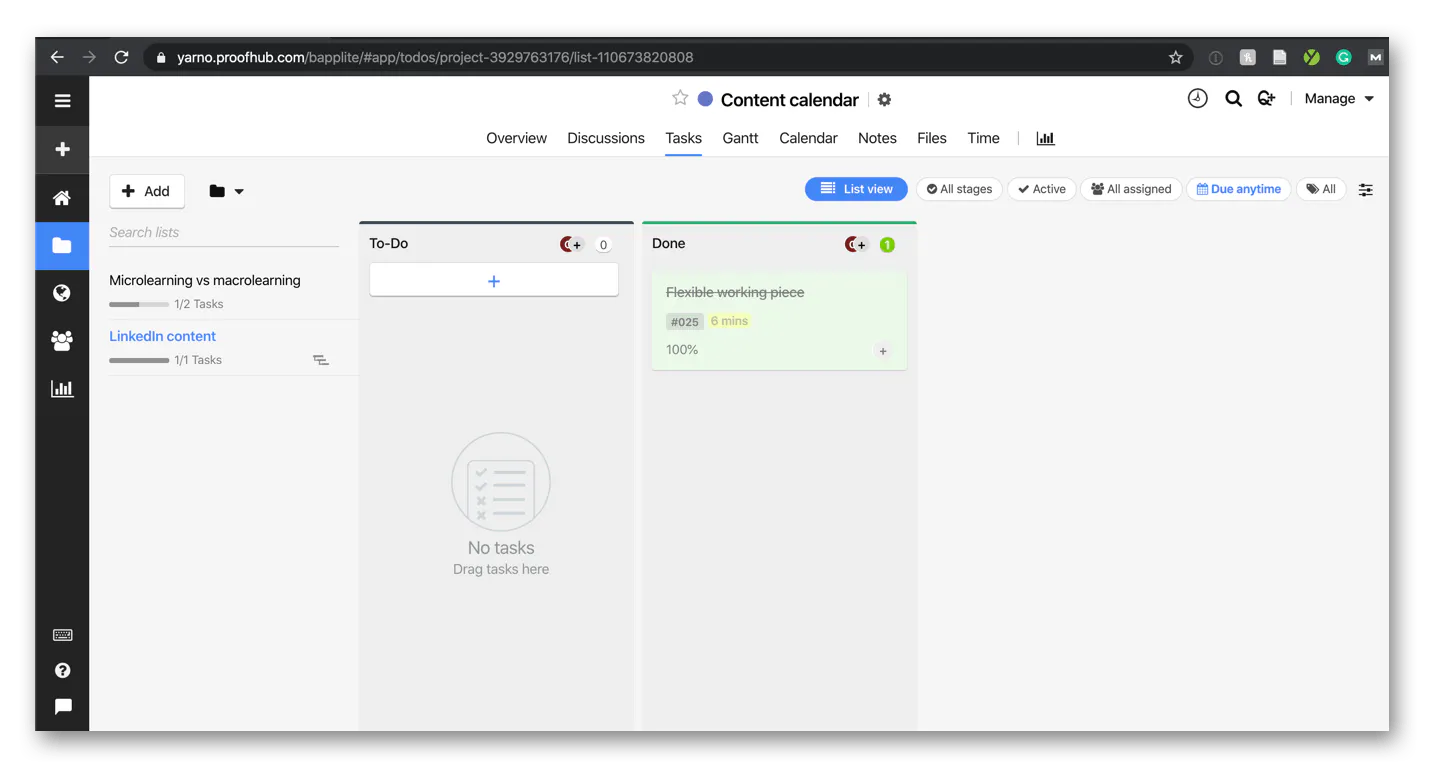Add a task with plus in To-Do column
Viewport: 1441px width, 771px height.
494,281
